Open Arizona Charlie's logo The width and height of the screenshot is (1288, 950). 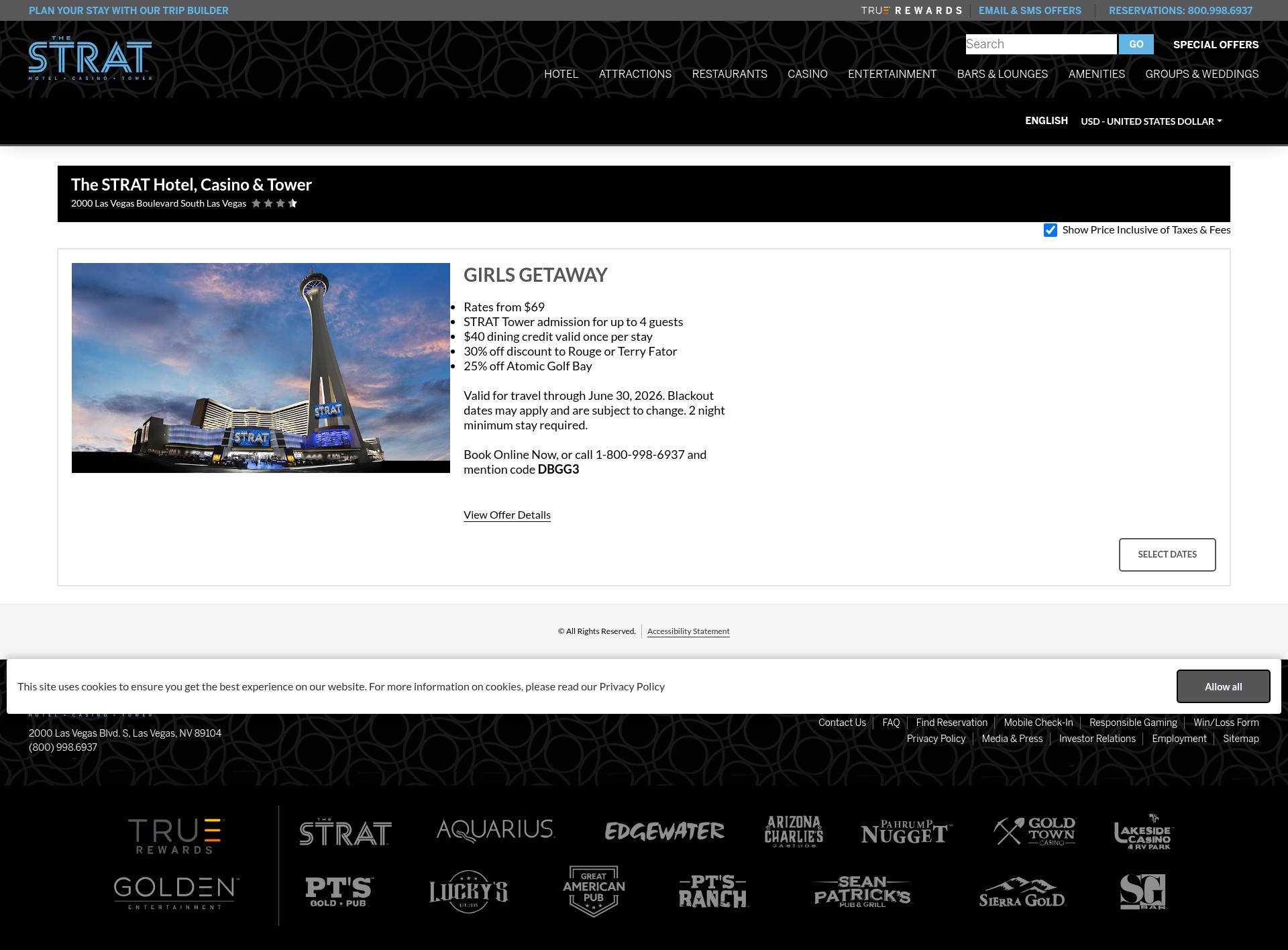tap(794, 831)
